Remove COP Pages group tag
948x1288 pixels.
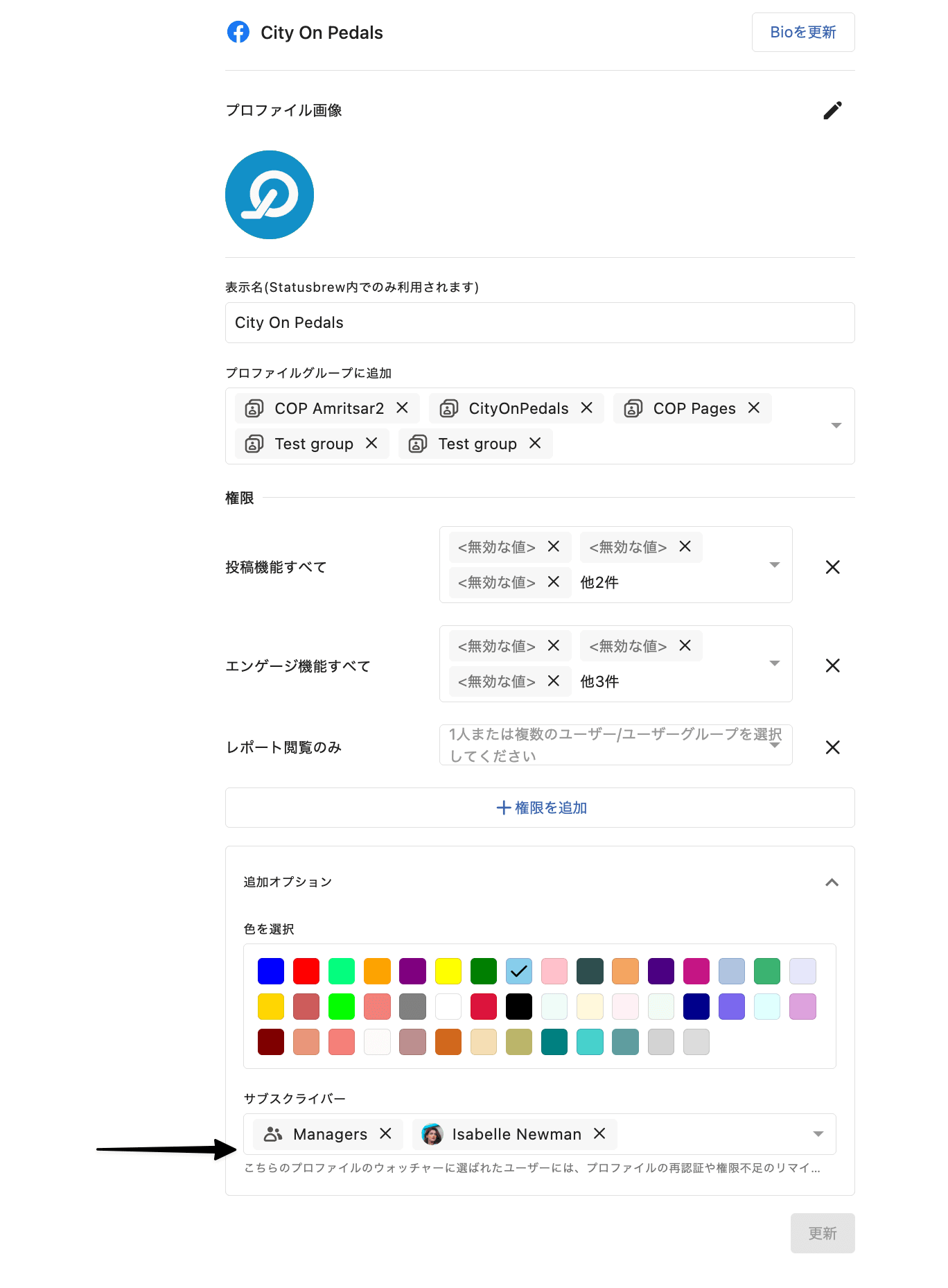(754, 408)
